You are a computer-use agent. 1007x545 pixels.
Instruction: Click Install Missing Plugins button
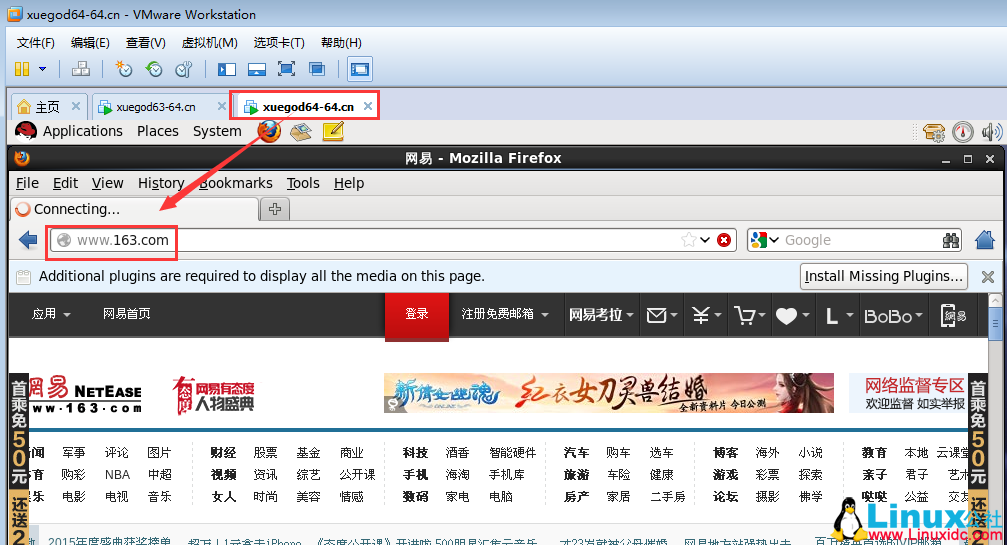tap(884, 276)
